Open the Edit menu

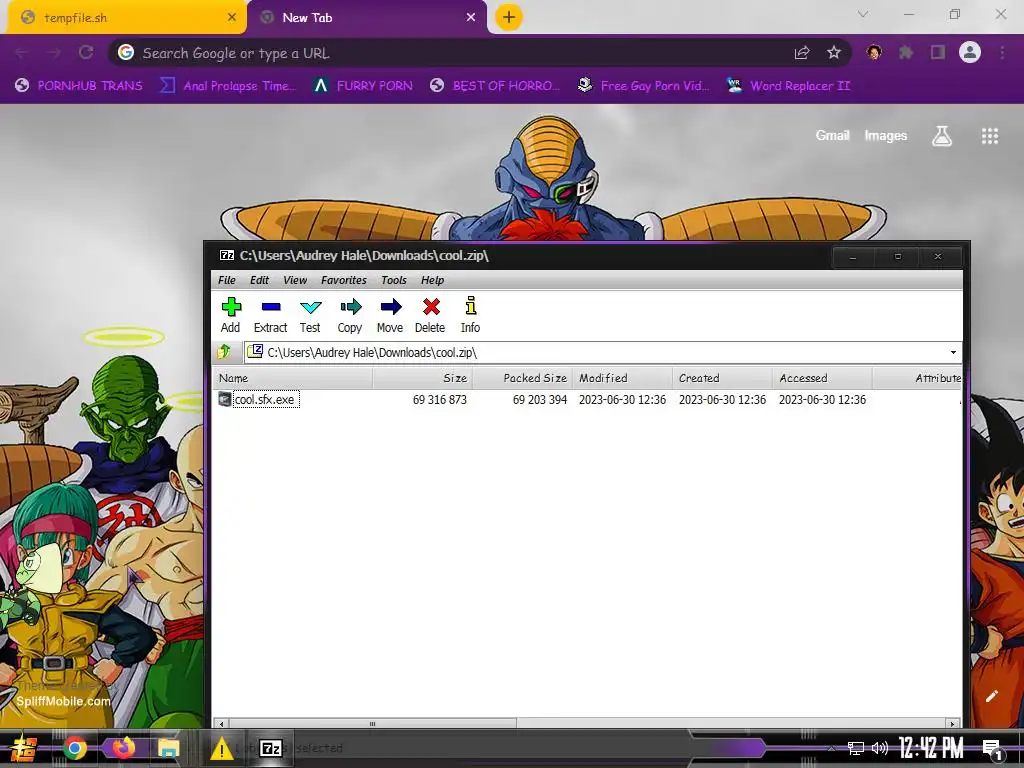pos(259,280)
